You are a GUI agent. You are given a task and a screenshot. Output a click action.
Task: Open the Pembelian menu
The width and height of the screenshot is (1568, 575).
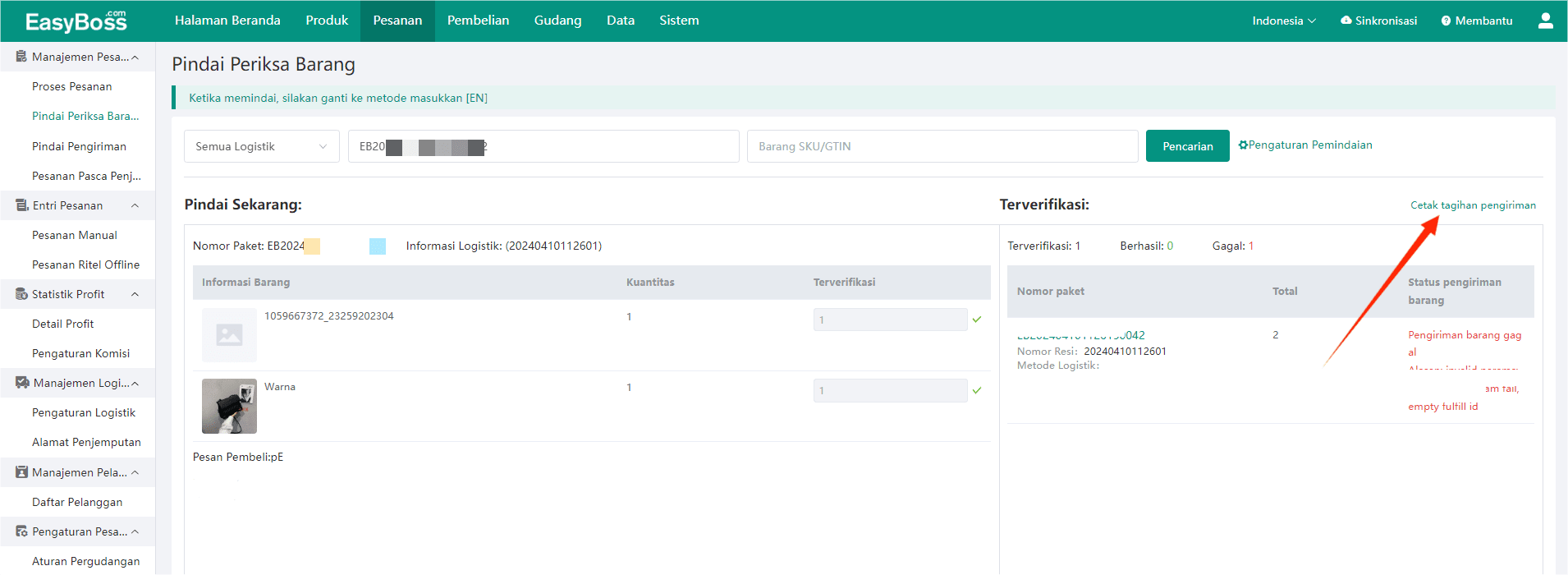[x=478, y=21]
